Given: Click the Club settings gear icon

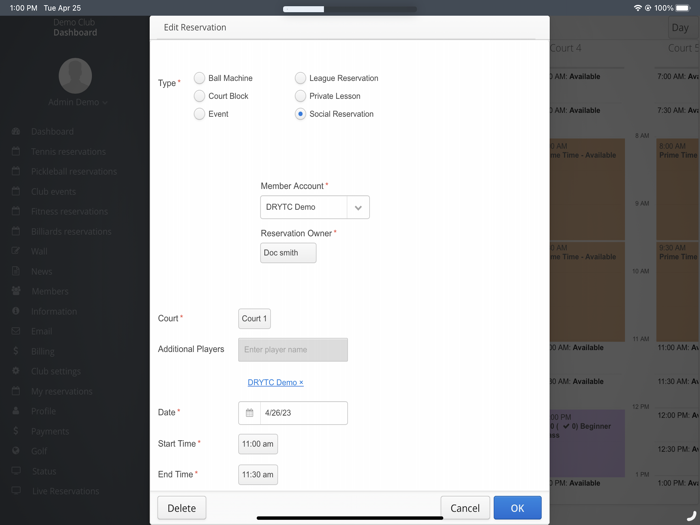Looking at the screenshot, I should 16,371.
